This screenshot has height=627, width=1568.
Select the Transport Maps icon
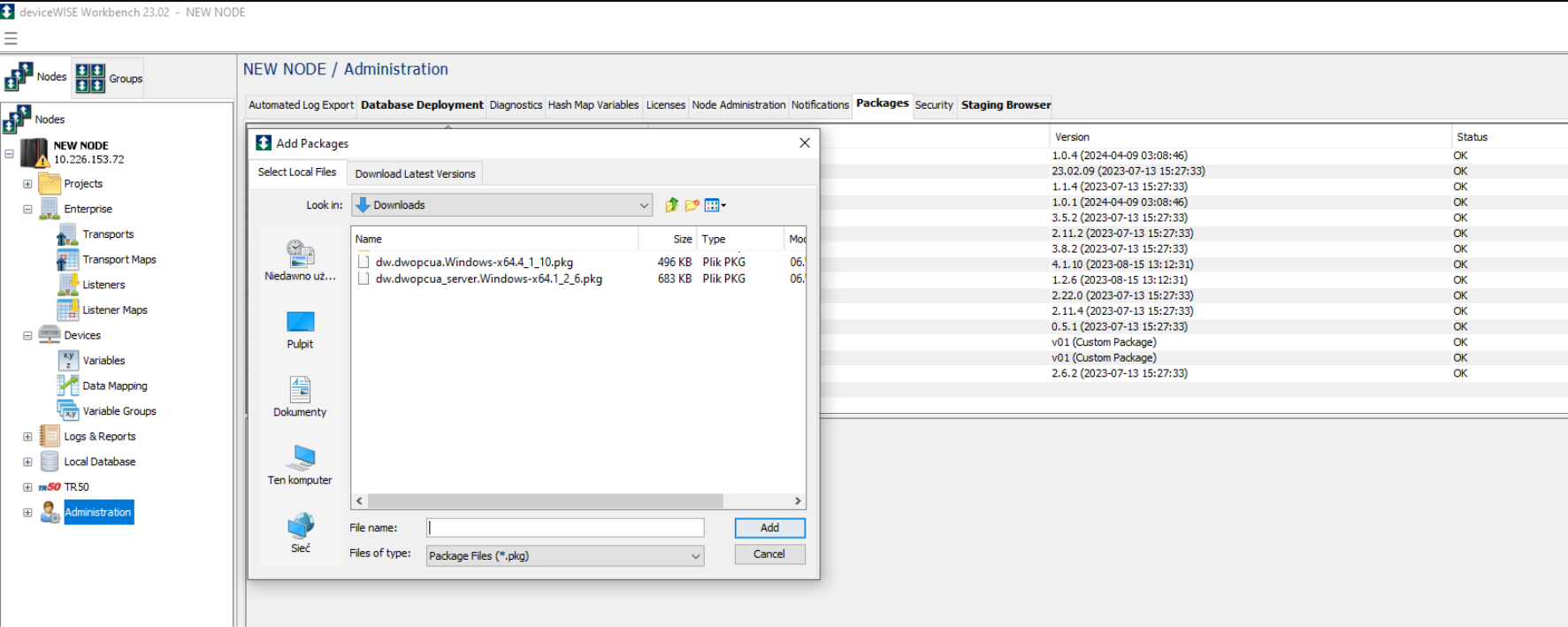click(x=67, y=260)
